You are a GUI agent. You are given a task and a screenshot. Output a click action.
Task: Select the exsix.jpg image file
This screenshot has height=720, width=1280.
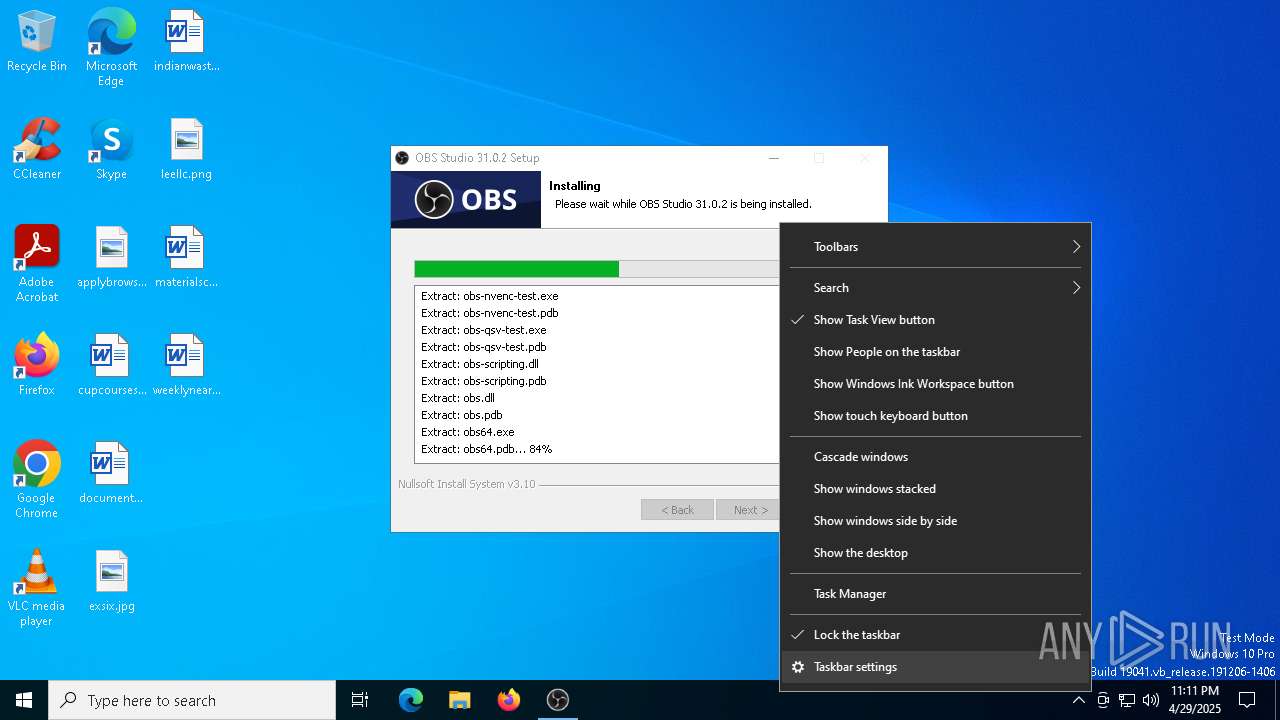(x=111, y=582)
